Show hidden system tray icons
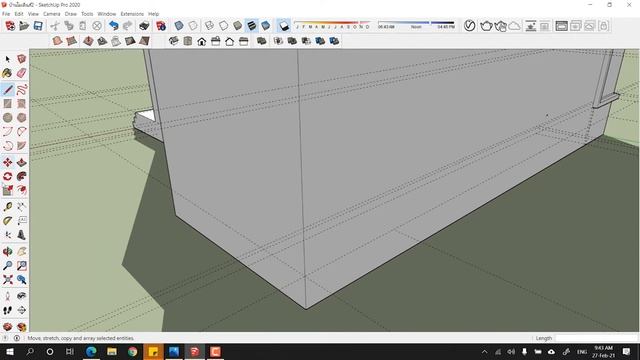The image size is (640, 360). 484,351
